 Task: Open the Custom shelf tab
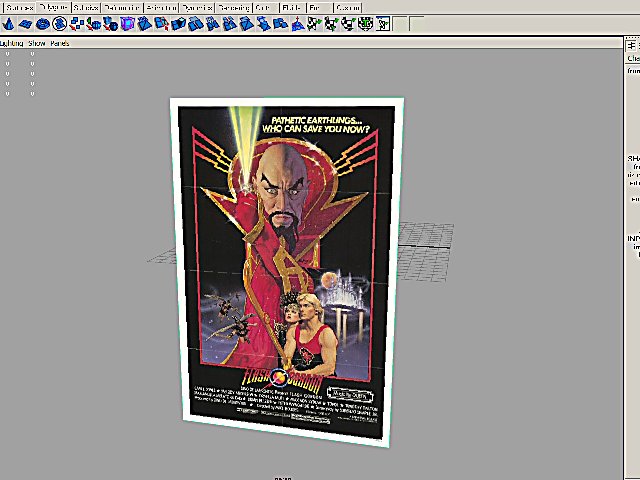pyautogui.click(x=348, y=7)
